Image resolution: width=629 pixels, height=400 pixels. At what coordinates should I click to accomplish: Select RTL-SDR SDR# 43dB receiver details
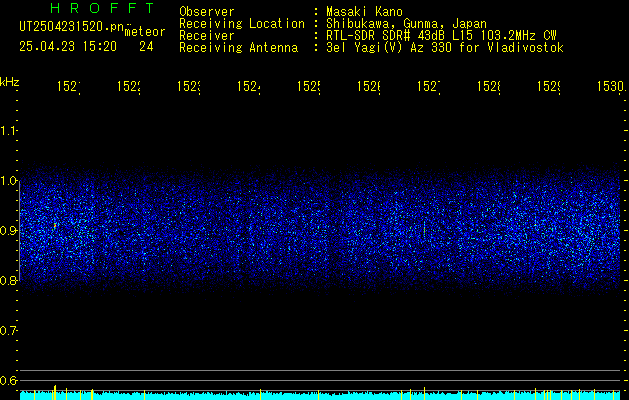(441, 36)
